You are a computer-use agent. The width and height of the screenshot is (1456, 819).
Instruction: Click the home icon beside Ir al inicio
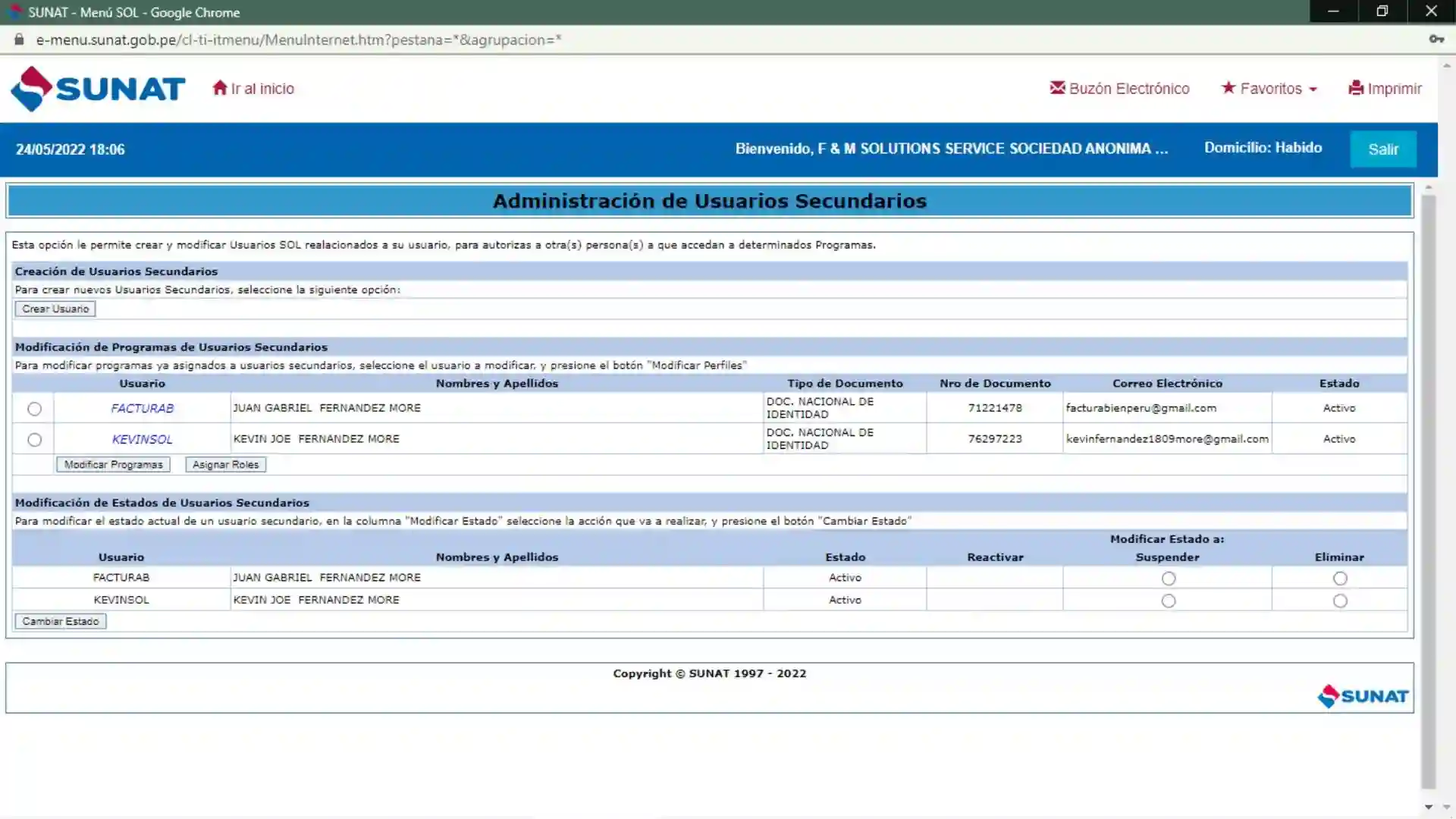pos(220,88)
